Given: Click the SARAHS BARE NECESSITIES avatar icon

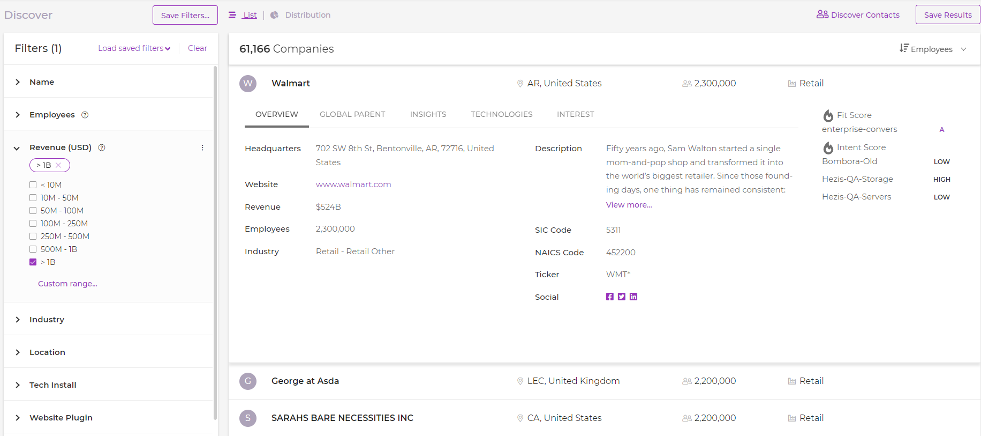Looking at the screenshot, I should tap(248, 418).
